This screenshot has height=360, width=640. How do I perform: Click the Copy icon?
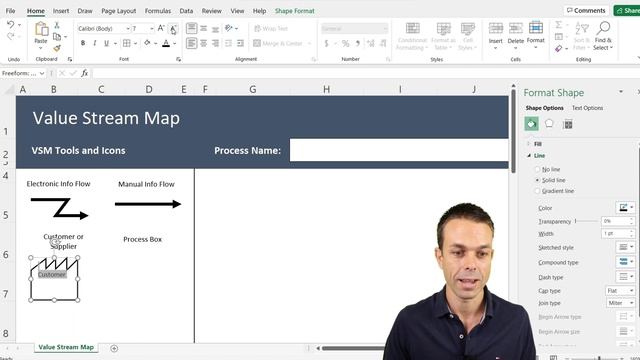click(x=57, y=37)
